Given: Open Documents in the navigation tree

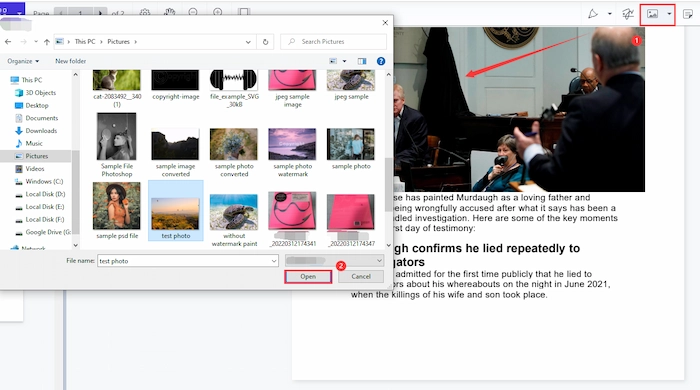Looking at the screenshot, I should 37,118.
